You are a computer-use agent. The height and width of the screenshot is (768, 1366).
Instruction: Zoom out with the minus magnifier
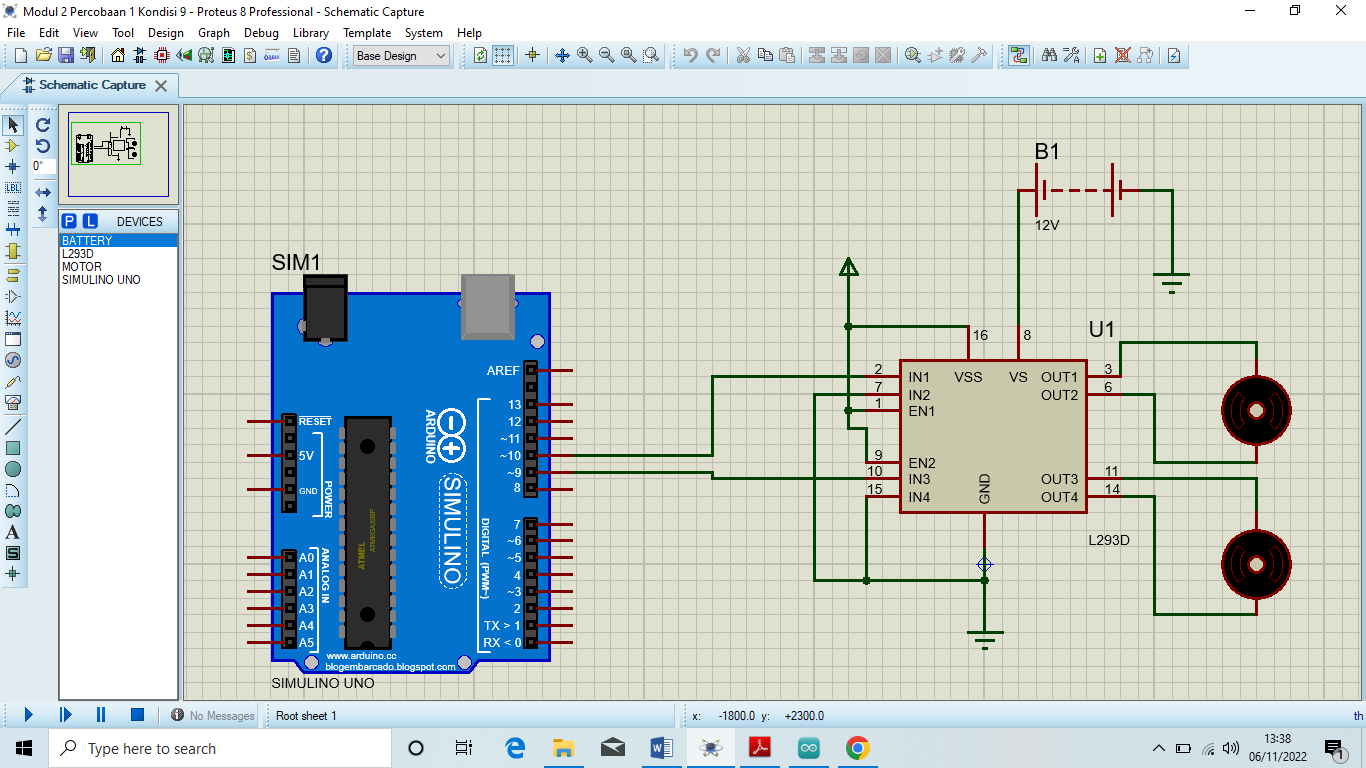[606, 56]
